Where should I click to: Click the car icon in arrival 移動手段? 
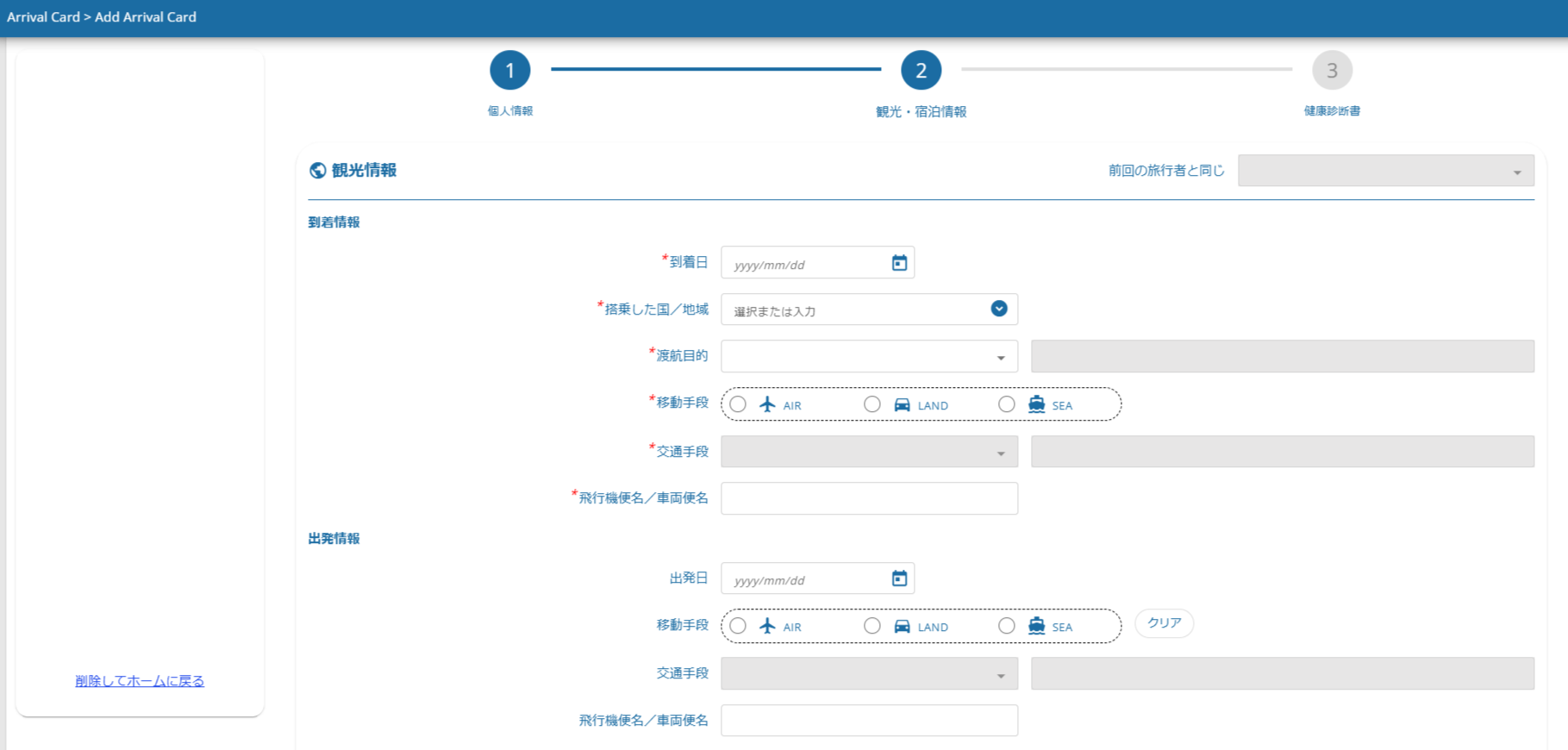pos(902,404)
